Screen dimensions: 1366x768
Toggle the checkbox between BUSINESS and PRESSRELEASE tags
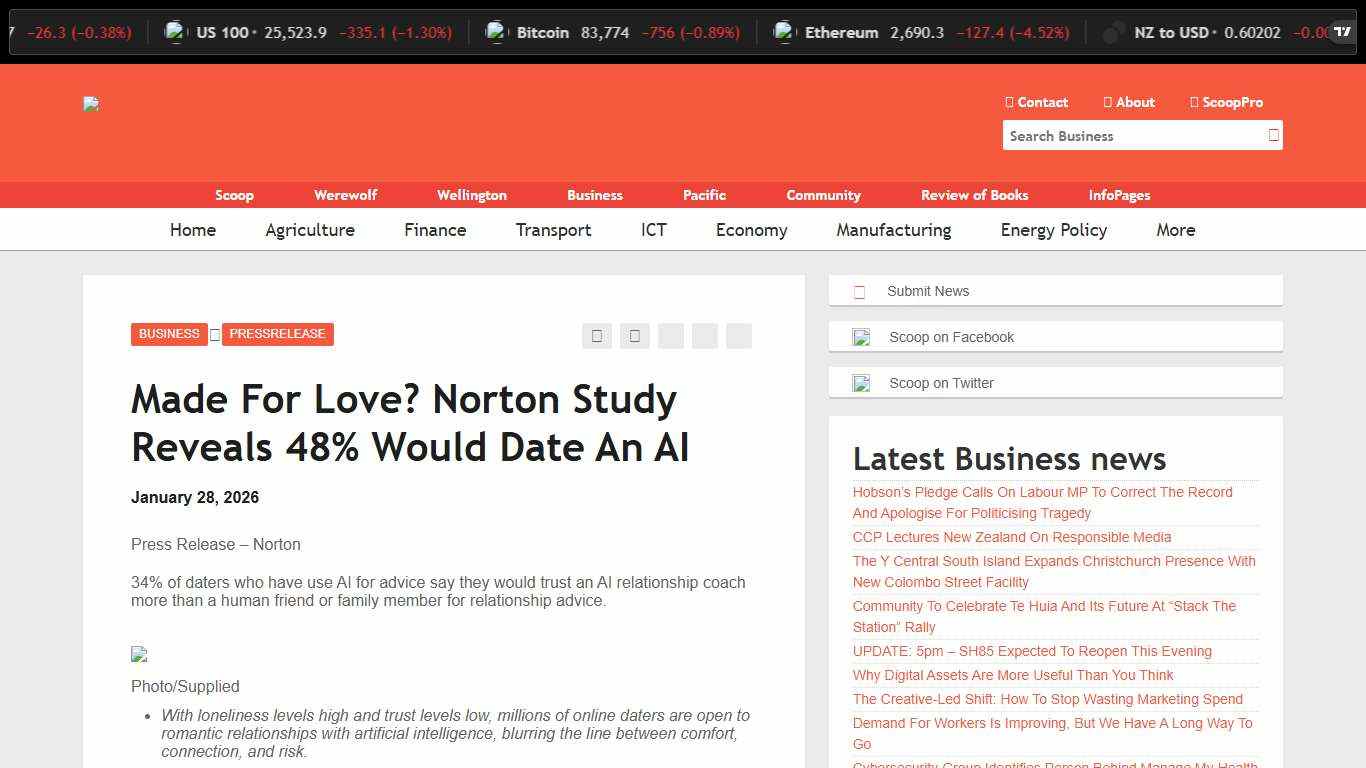pyautogui.click(x=214, y=335)
